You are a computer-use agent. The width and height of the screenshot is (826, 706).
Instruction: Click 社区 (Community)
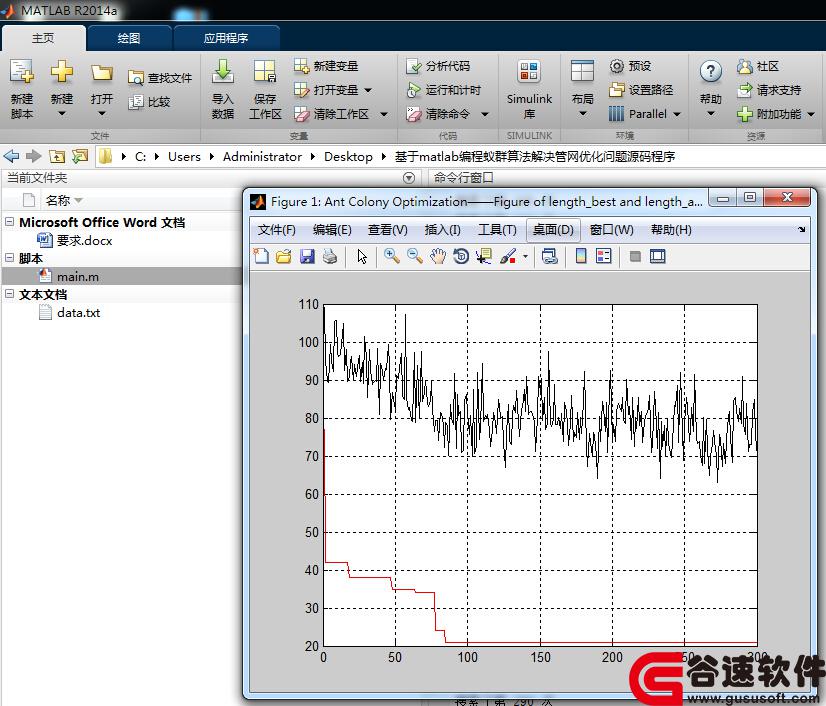click(758, 66)
